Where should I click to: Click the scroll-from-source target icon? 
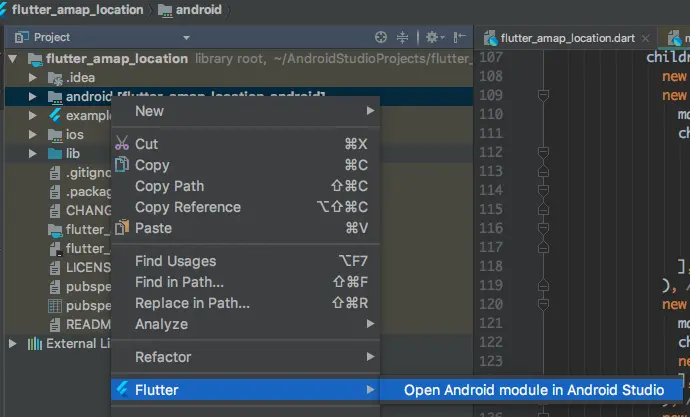tap(381, 37)
